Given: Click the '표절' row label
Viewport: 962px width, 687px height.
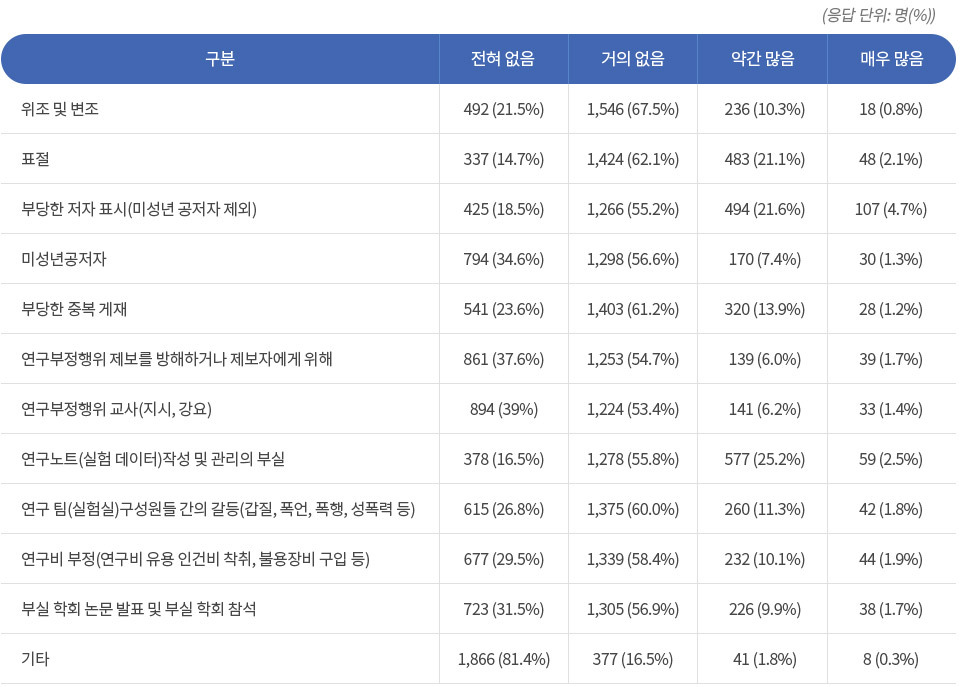Looking at the screenshot, I should coord(36,159).
